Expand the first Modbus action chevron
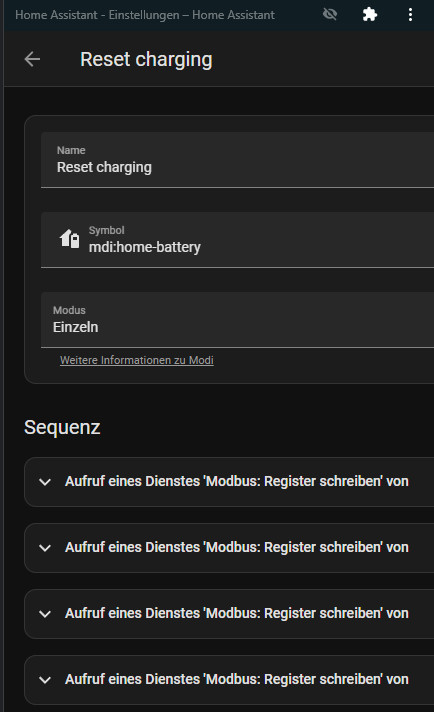The width and height of the screenshot is (434, 712). click(x=45, y=482)
